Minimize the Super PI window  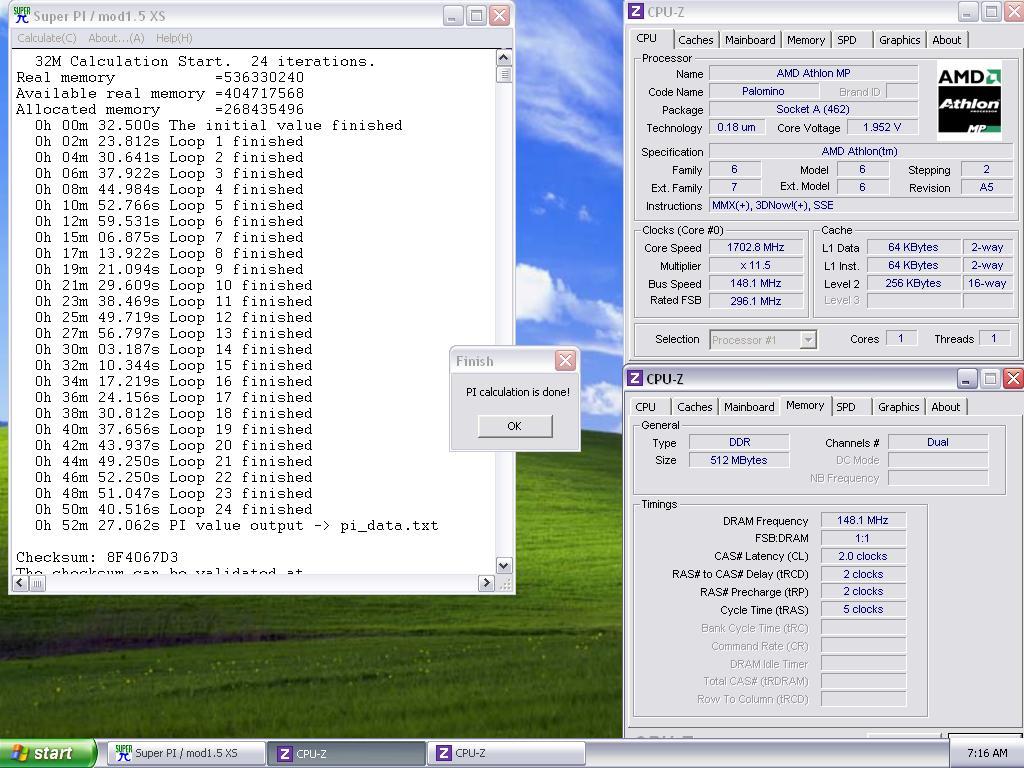[x=453, y=16]
